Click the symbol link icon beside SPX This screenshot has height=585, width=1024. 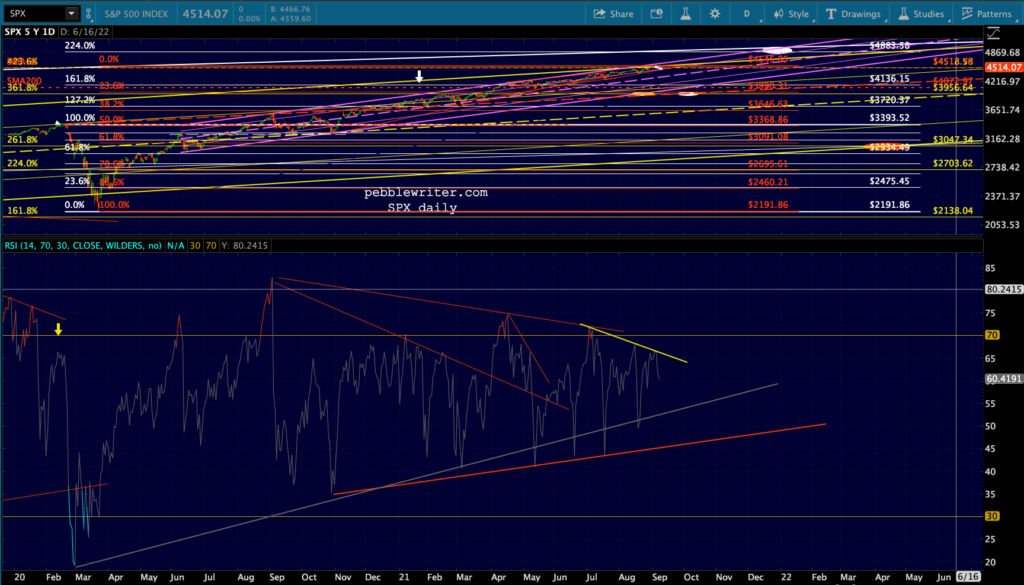[x=88, y=13]
